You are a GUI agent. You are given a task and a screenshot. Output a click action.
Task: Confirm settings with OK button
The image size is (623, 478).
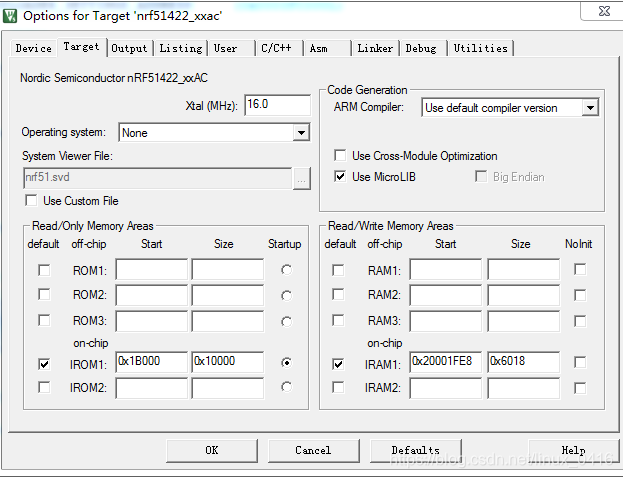click(212, 451)
